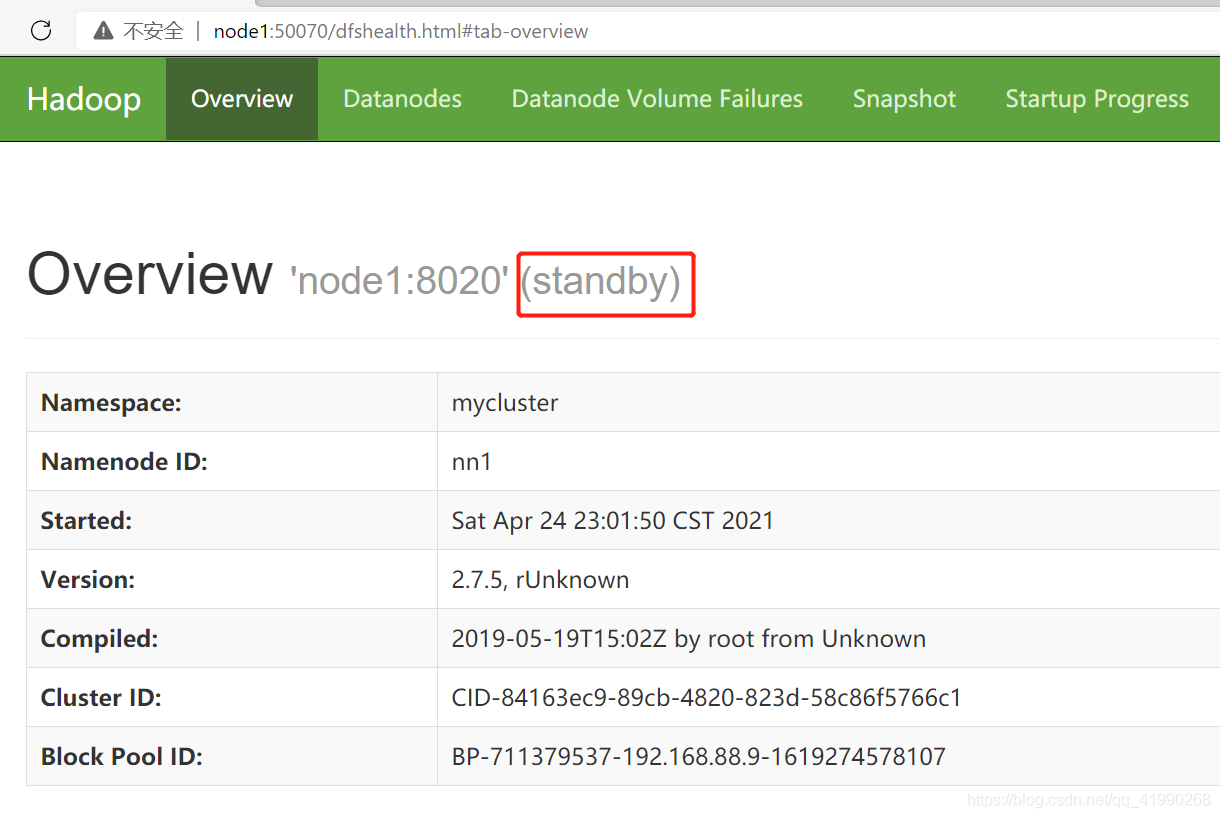Screen dimensions: 1220x818
Task: Switch to the Datanodes tab
Action: pyautogui.click(x=402, y=99)
